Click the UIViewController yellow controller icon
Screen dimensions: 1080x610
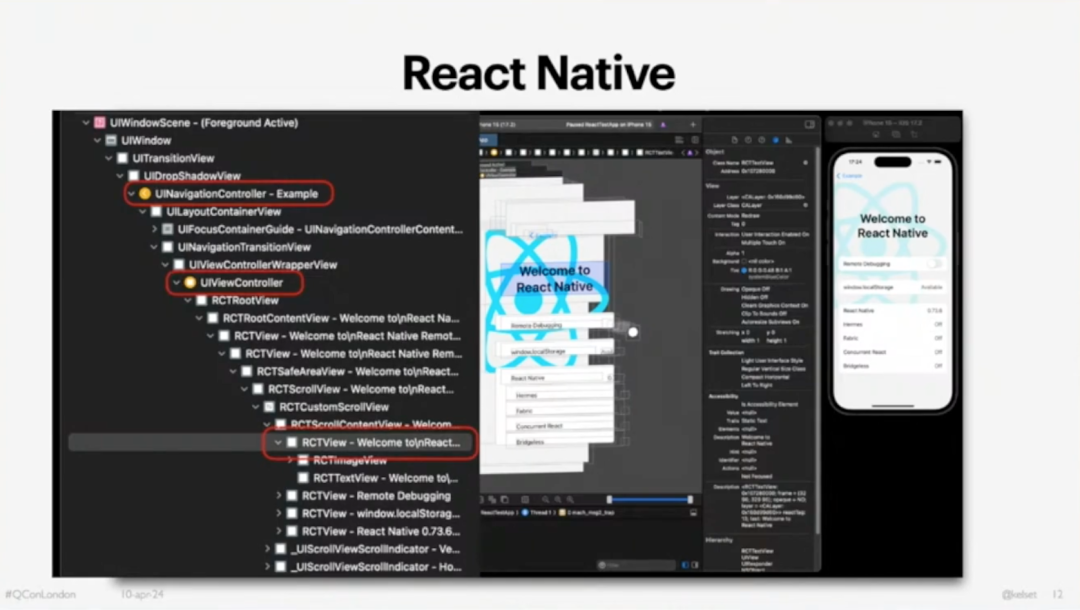pos(190,282)
